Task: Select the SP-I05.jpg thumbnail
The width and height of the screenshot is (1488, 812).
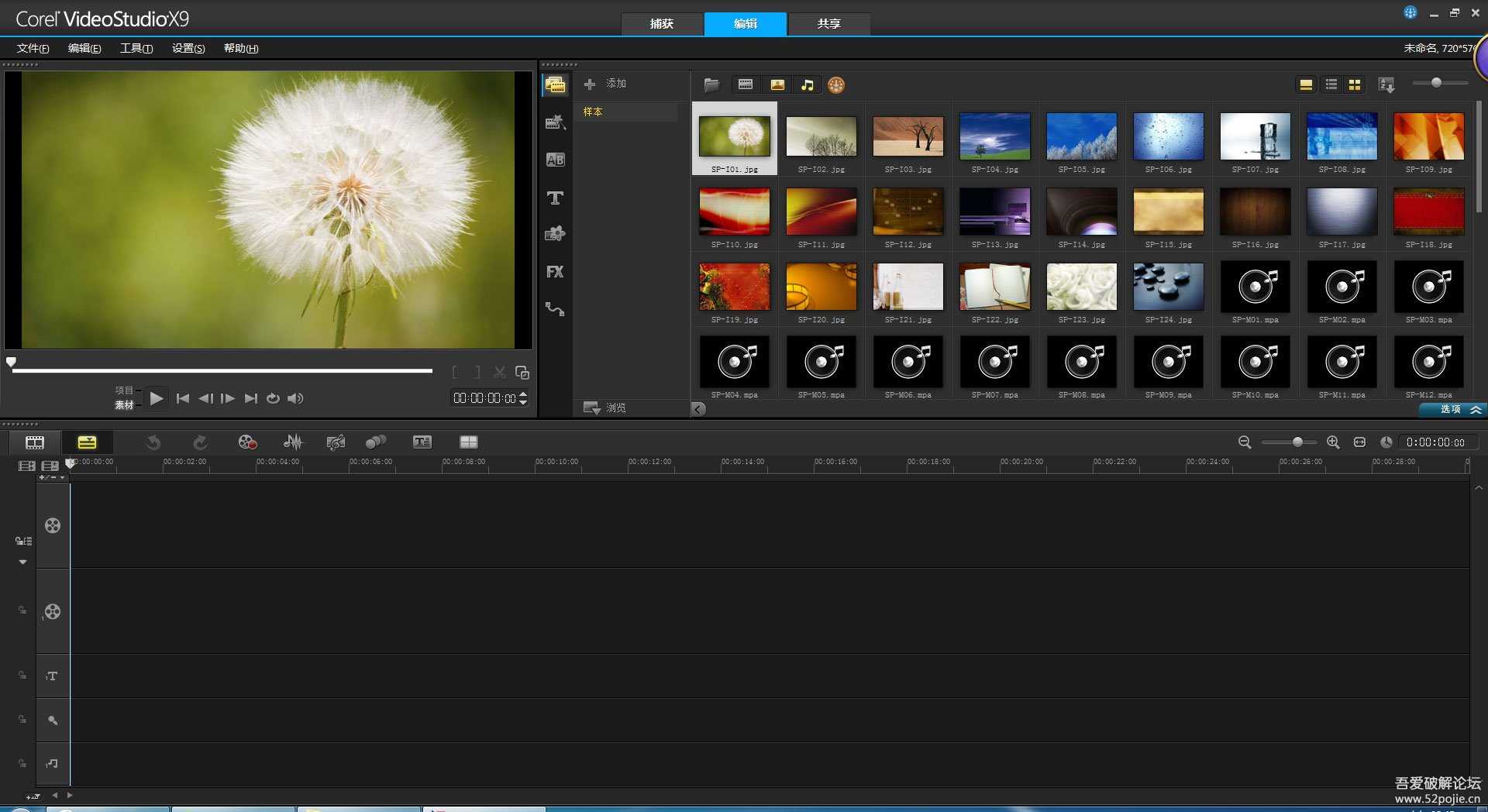Action: click(1081, 136)
